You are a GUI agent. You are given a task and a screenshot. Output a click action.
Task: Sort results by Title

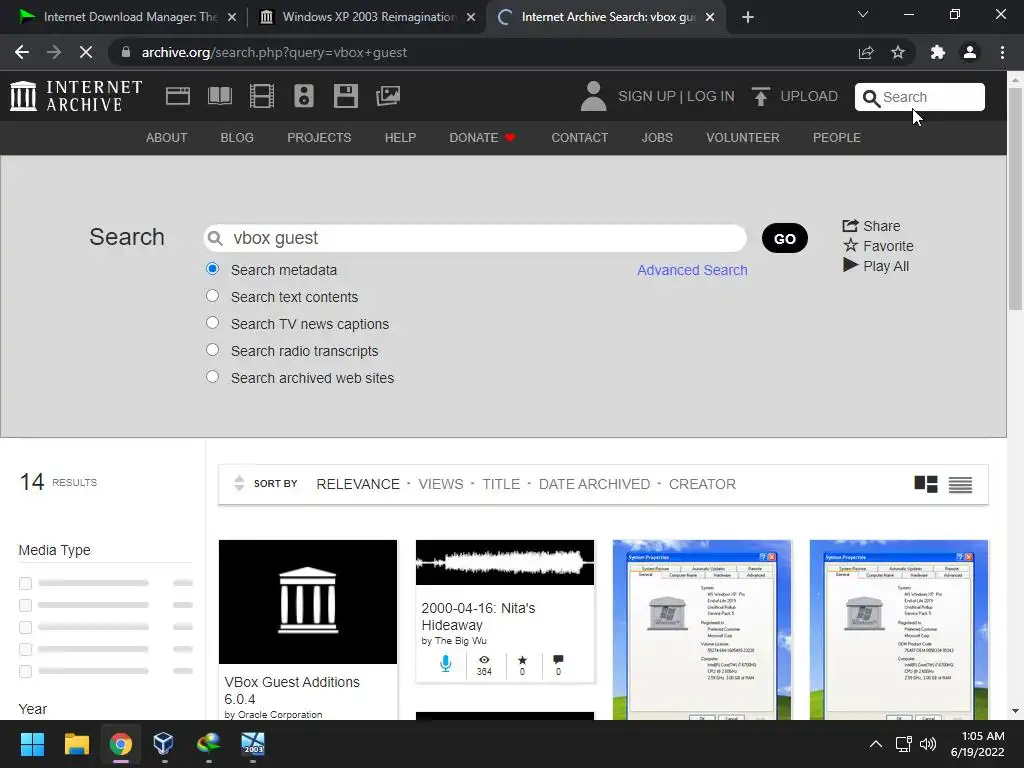click(x=501, y=484)
